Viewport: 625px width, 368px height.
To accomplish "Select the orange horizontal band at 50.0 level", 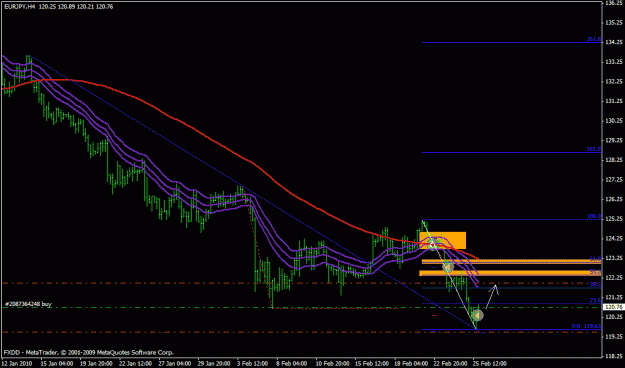I will [510, 273].
